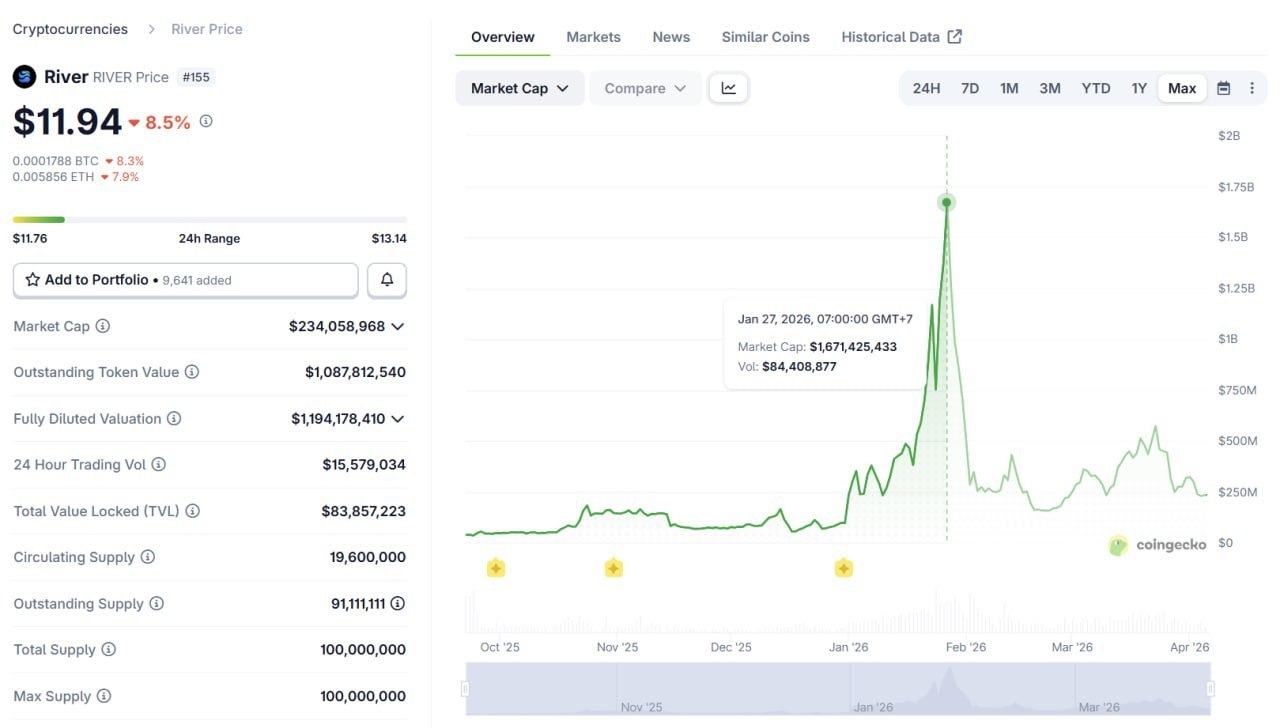The height and width of the screenshot is (728, 1280).
Task: Switch chart range to 7D
Action: pos(969,88)
